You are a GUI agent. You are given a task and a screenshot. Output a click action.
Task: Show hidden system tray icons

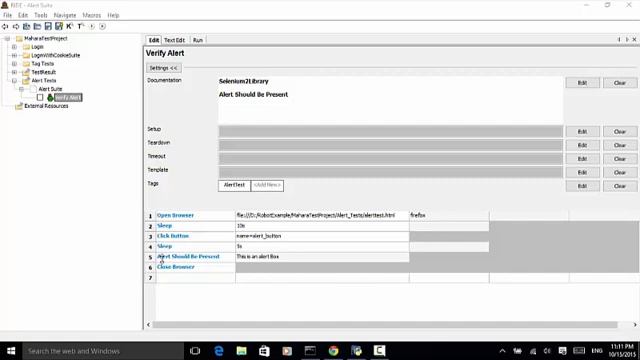tap(502, 351)
